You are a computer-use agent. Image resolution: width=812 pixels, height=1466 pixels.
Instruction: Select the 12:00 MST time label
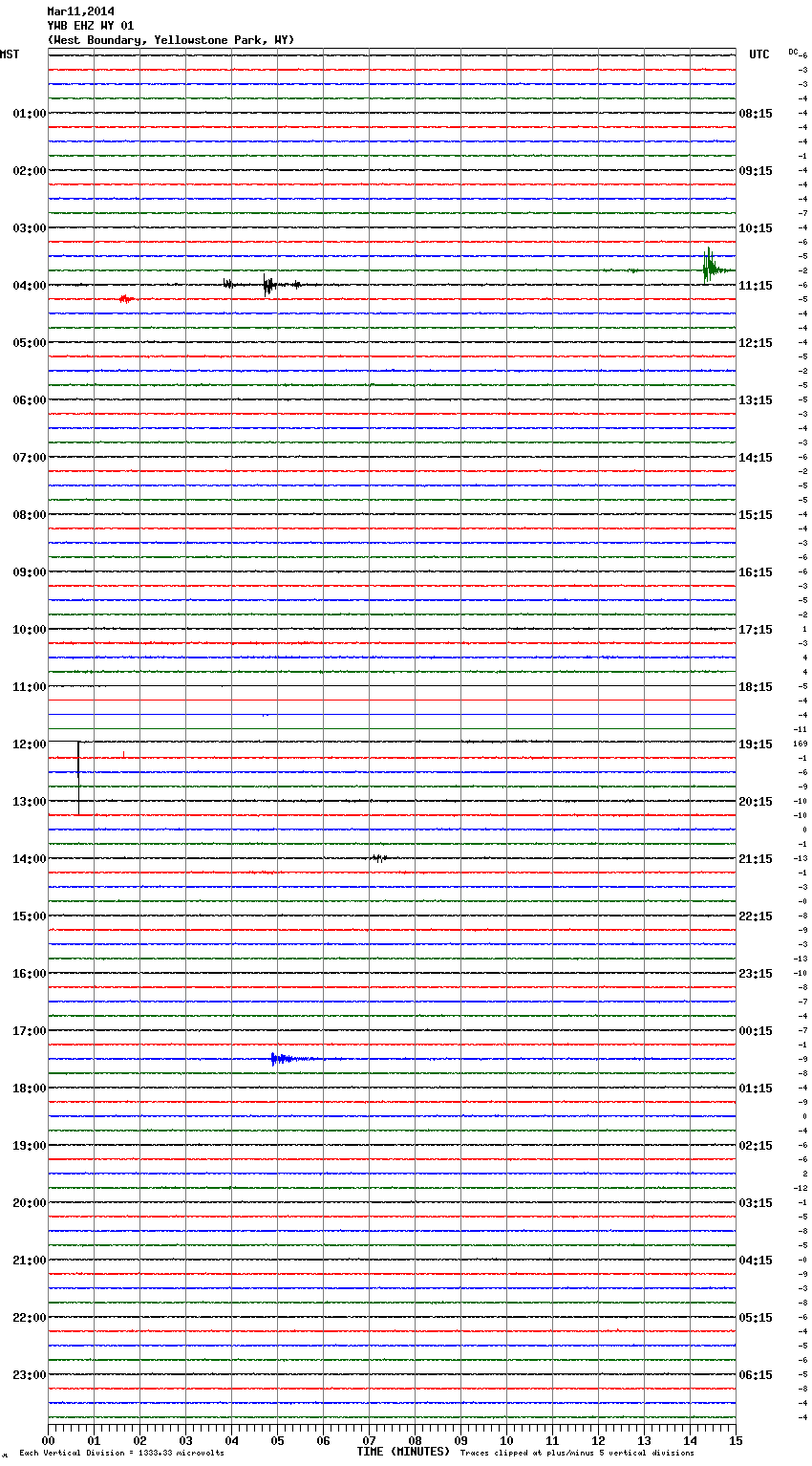tap(29, 744)
